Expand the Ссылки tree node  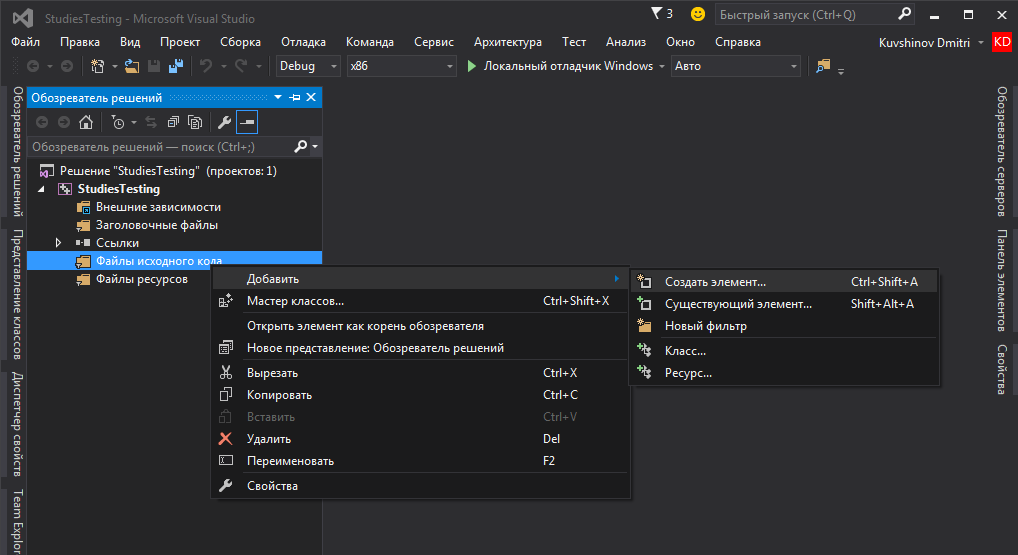(59, 243)
